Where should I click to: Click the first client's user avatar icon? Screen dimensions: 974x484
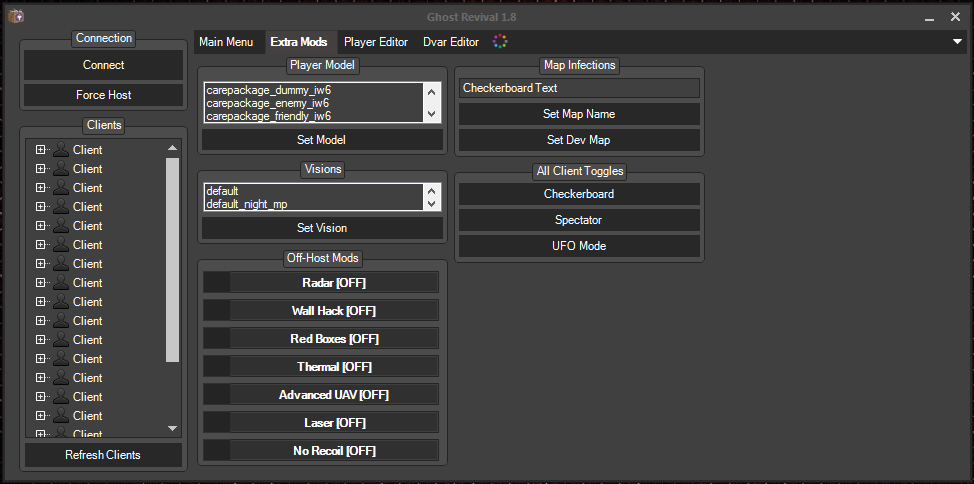tap(61, 150)
